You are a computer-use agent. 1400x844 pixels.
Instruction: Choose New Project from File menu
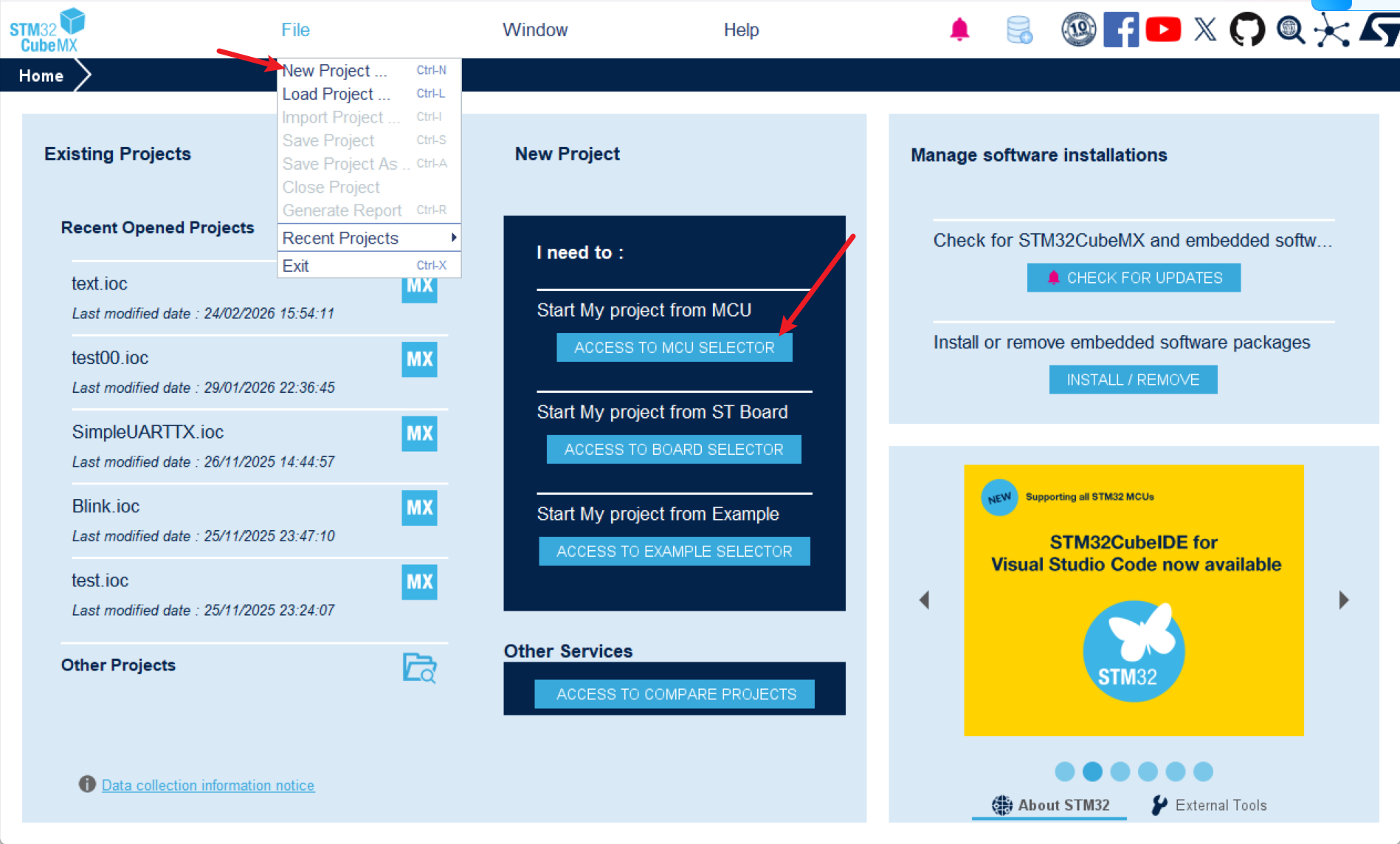tap(369, 70)
